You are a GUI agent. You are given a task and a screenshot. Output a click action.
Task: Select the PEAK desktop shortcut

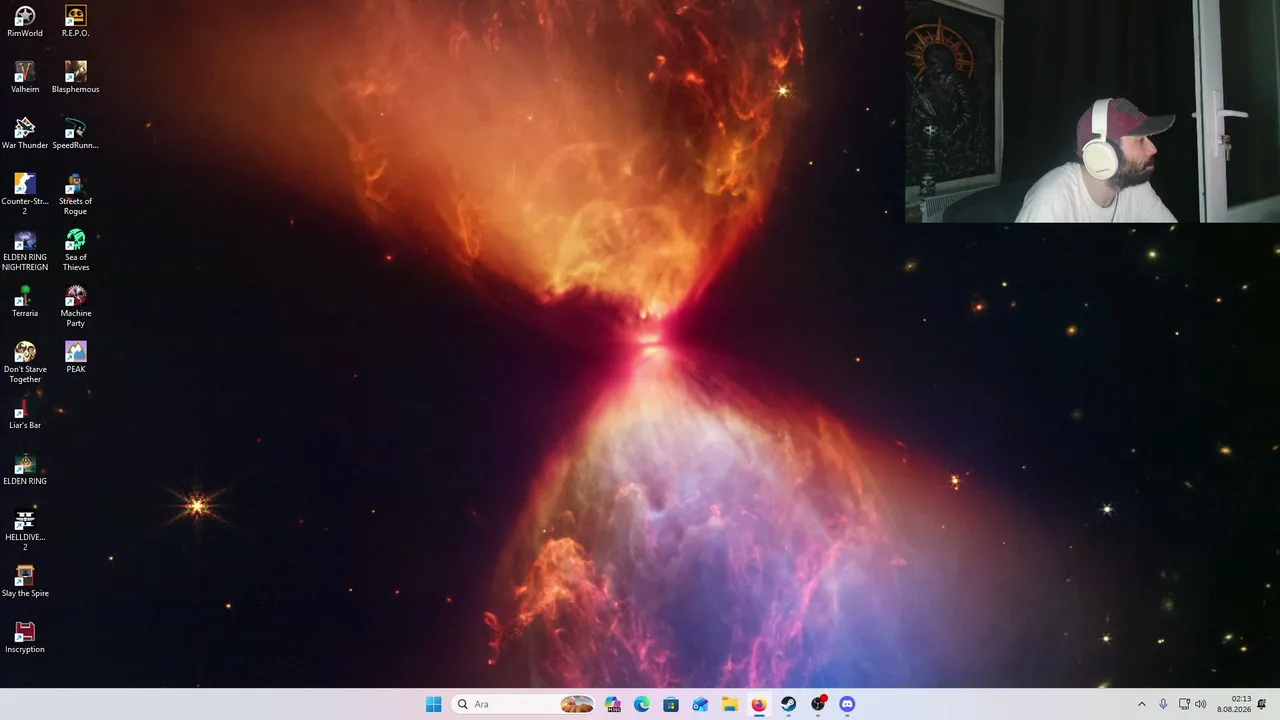coord(75,357)
